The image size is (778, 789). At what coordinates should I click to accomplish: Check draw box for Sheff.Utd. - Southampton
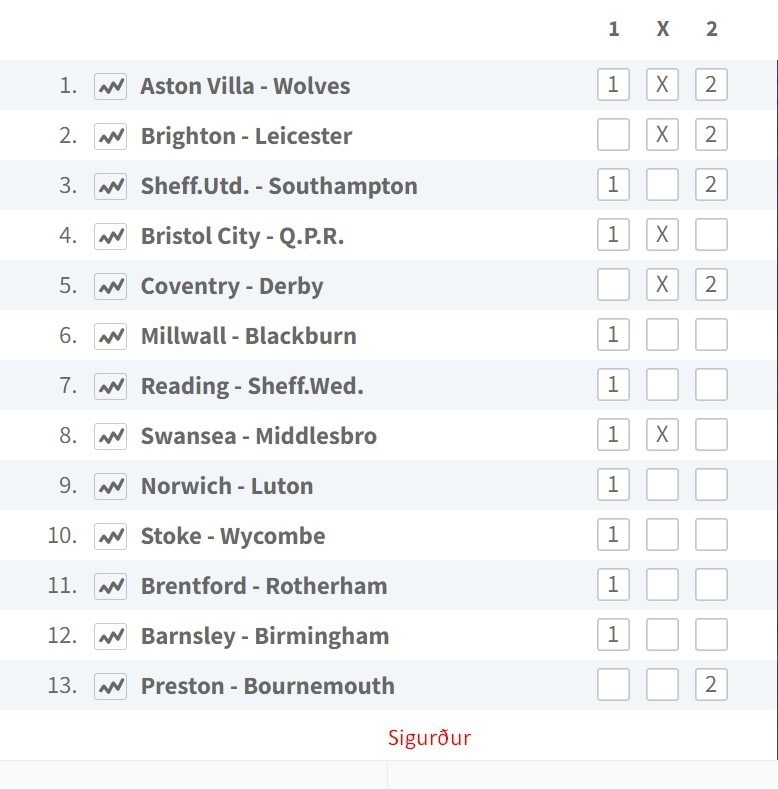tap(662, 185)
